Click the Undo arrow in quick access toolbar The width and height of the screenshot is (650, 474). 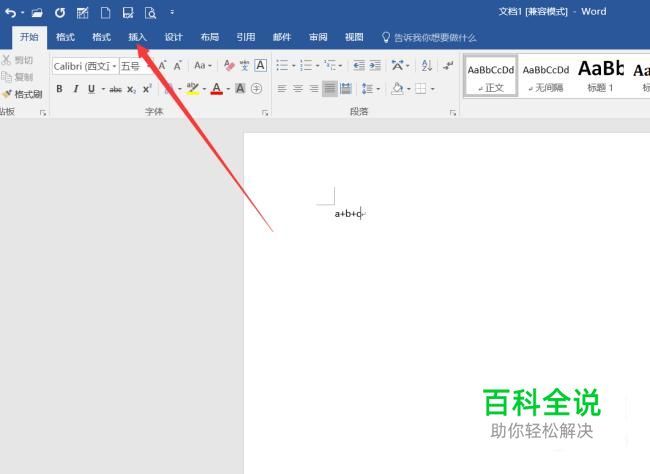coord(11,12)
